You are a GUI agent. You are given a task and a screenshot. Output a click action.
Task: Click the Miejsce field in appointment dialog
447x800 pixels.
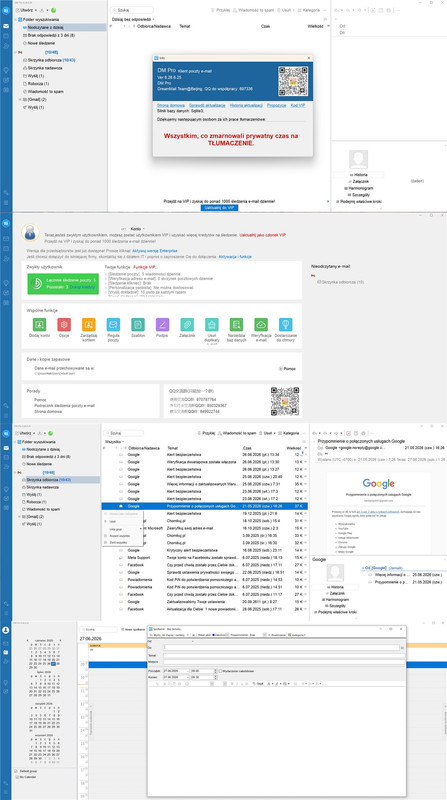284,662
